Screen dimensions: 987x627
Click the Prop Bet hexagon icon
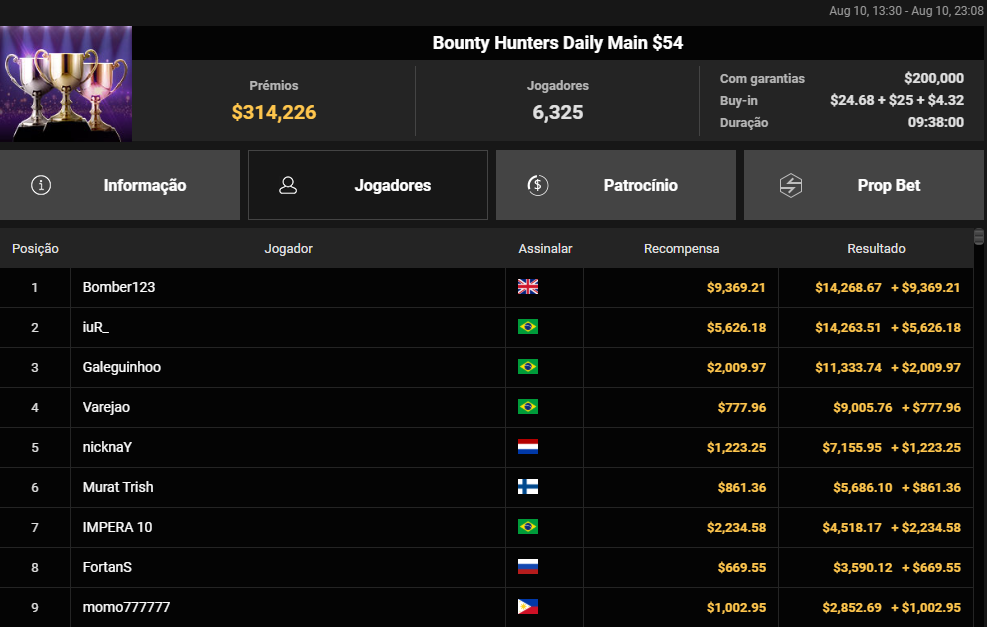[791, 185]
